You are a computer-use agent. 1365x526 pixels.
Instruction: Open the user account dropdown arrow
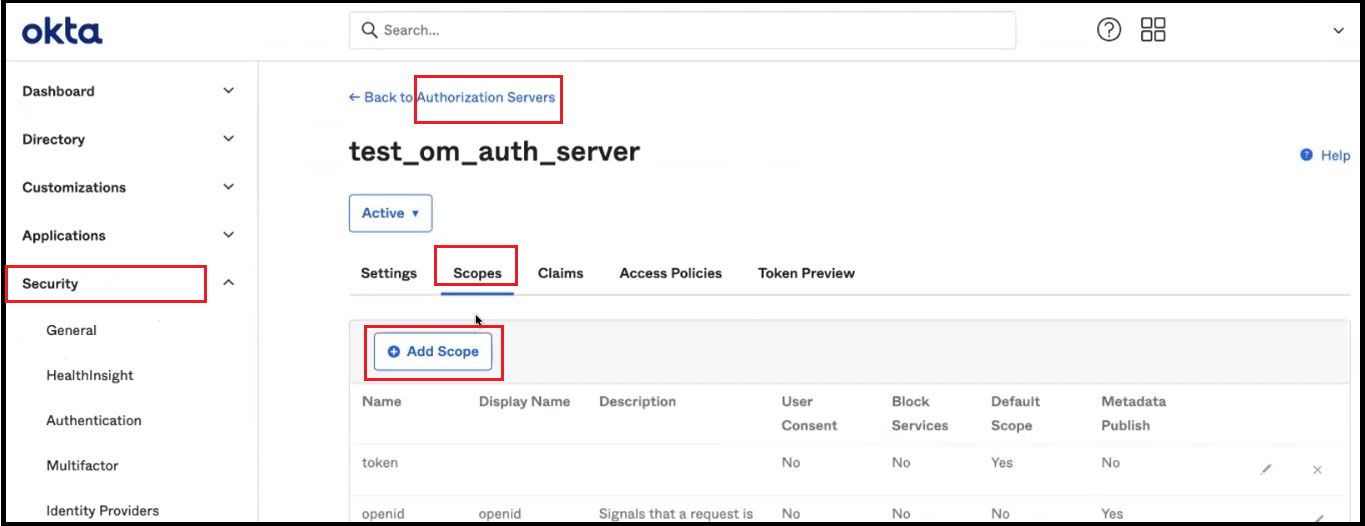1338,31
